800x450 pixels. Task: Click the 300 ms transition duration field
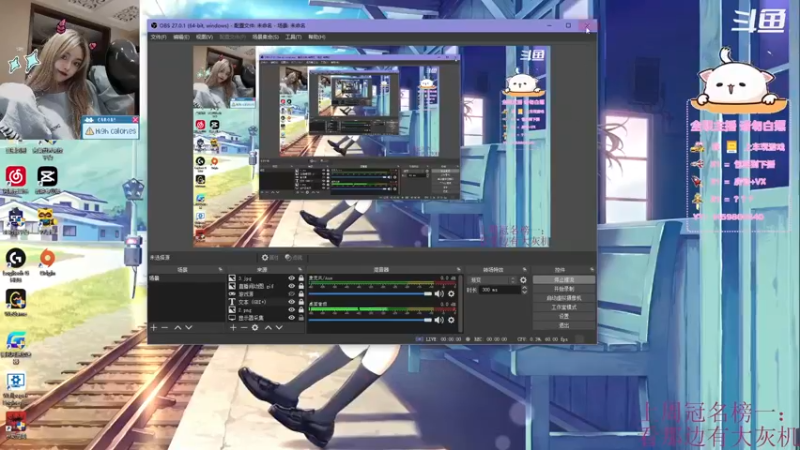(500, 290)
